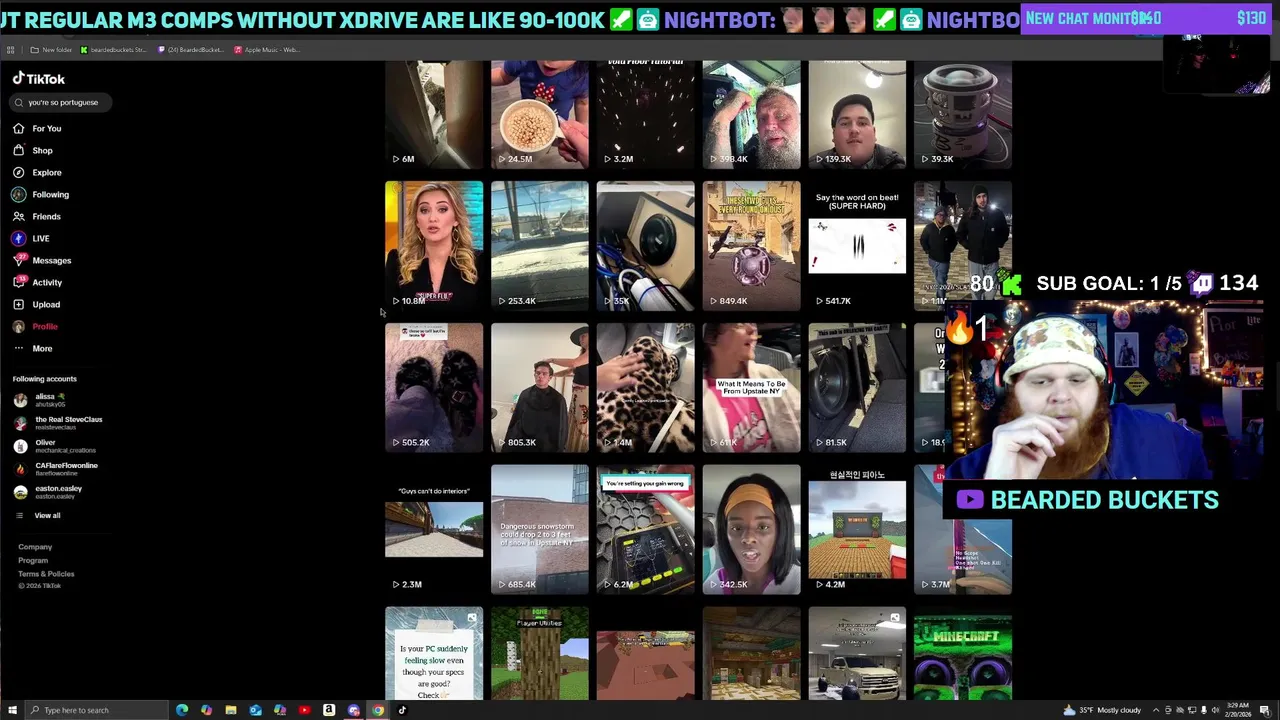
Task: Open the 'You're setting your gain wrong' video
Action: [645, 529]
